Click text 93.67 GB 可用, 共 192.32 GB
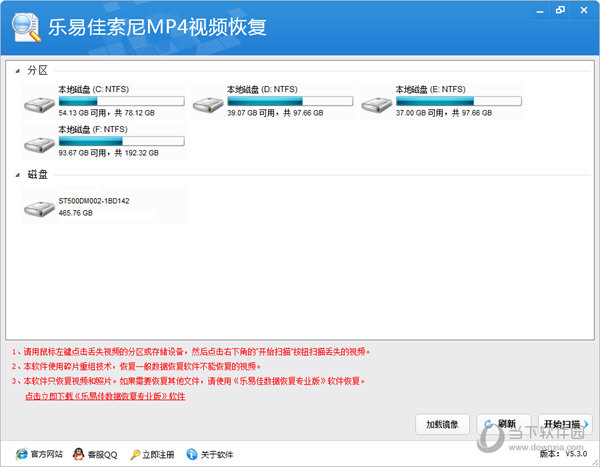The width and height of the screenshot is (600, 467). [109, 153]
